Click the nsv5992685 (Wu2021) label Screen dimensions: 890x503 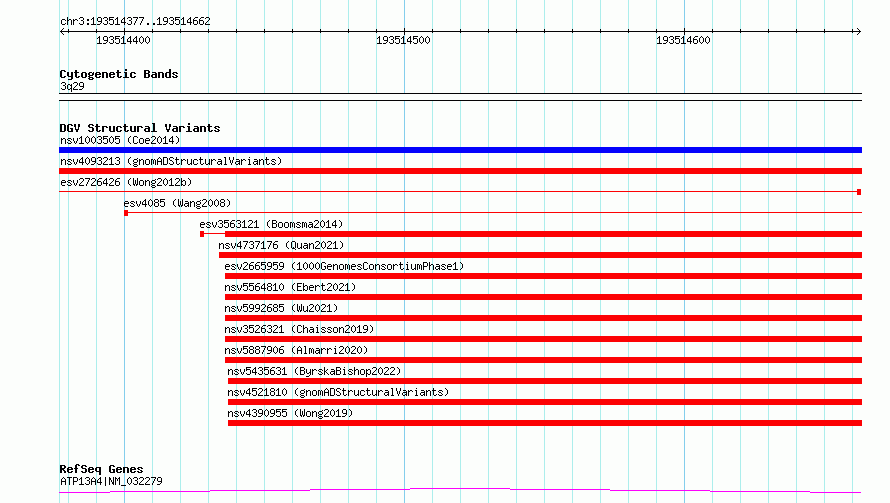coord(281,308)
